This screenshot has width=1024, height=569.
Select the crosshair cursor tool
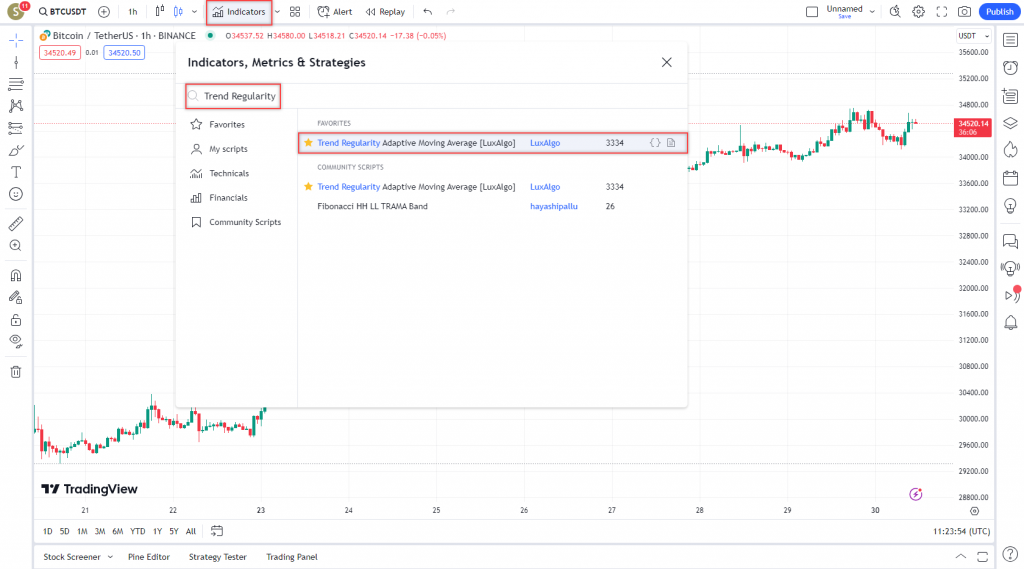(x=16, y=41)
